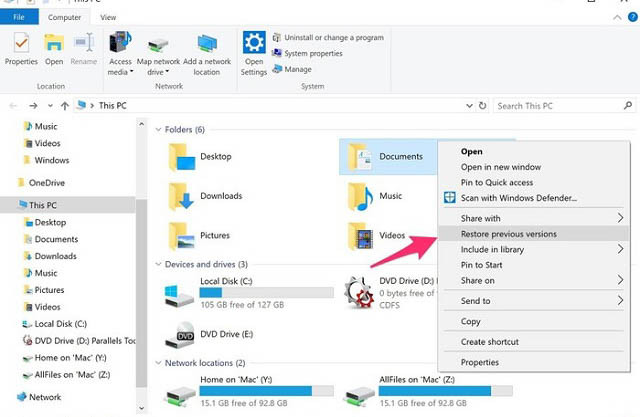
Task: Go up one level with up arrow
Action: coord(64,106)
